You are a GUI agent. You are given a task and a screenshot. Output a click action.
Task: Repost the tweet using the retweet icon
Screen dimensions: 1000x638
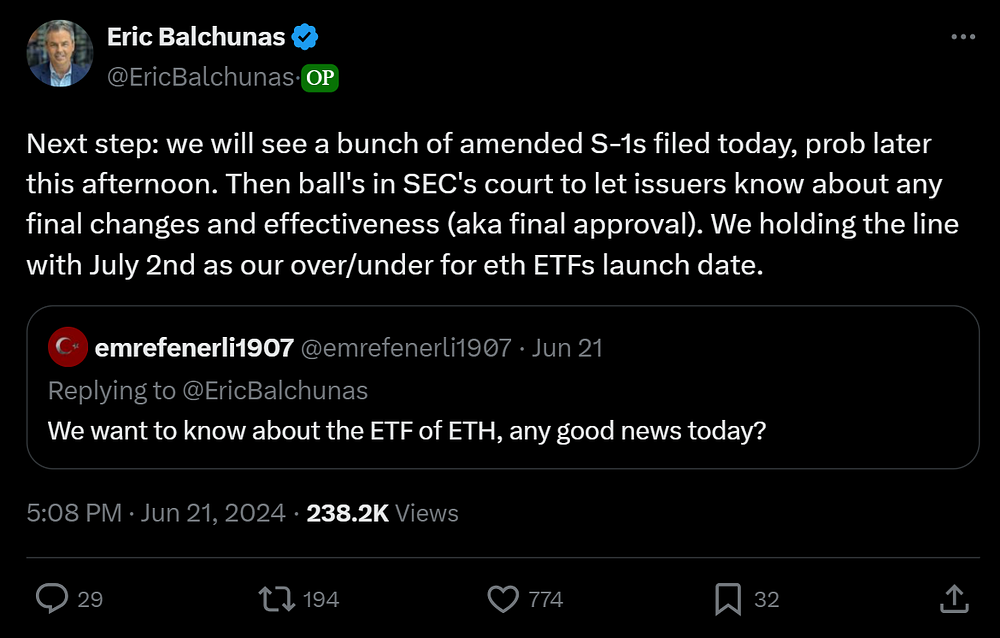[x=277, y=599]
